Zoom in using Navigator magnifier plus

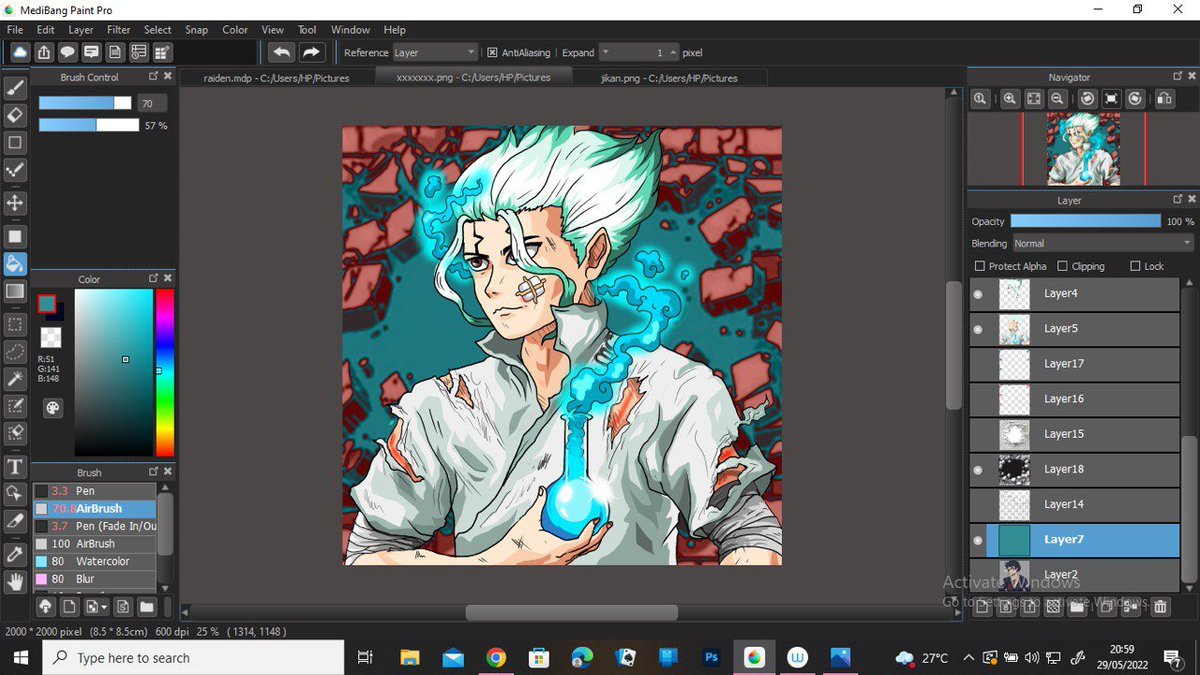point(1010,98)
